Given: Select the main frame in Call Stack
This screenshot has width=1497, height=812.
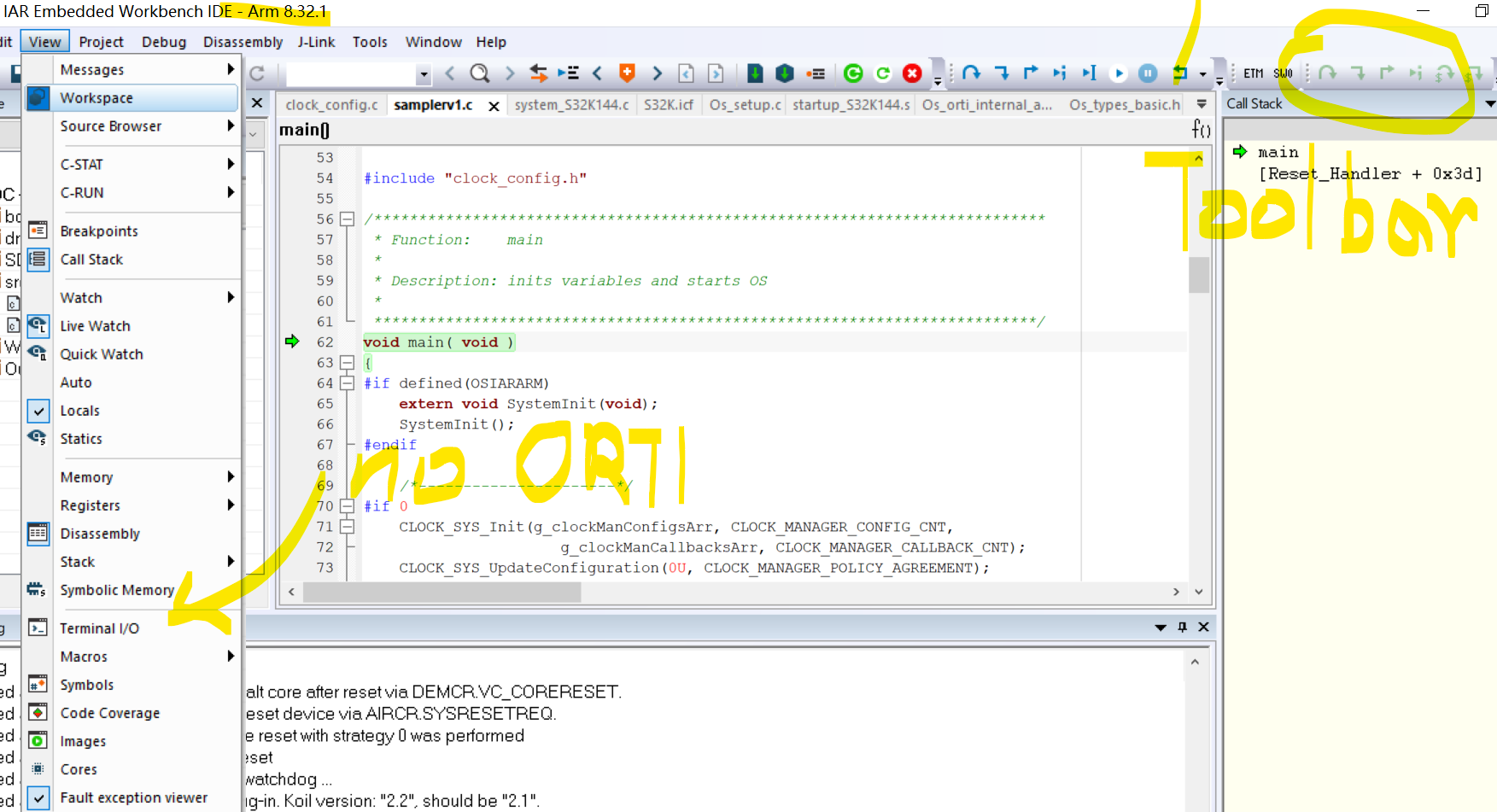Looking at the screenshot, I should 1278,152.
